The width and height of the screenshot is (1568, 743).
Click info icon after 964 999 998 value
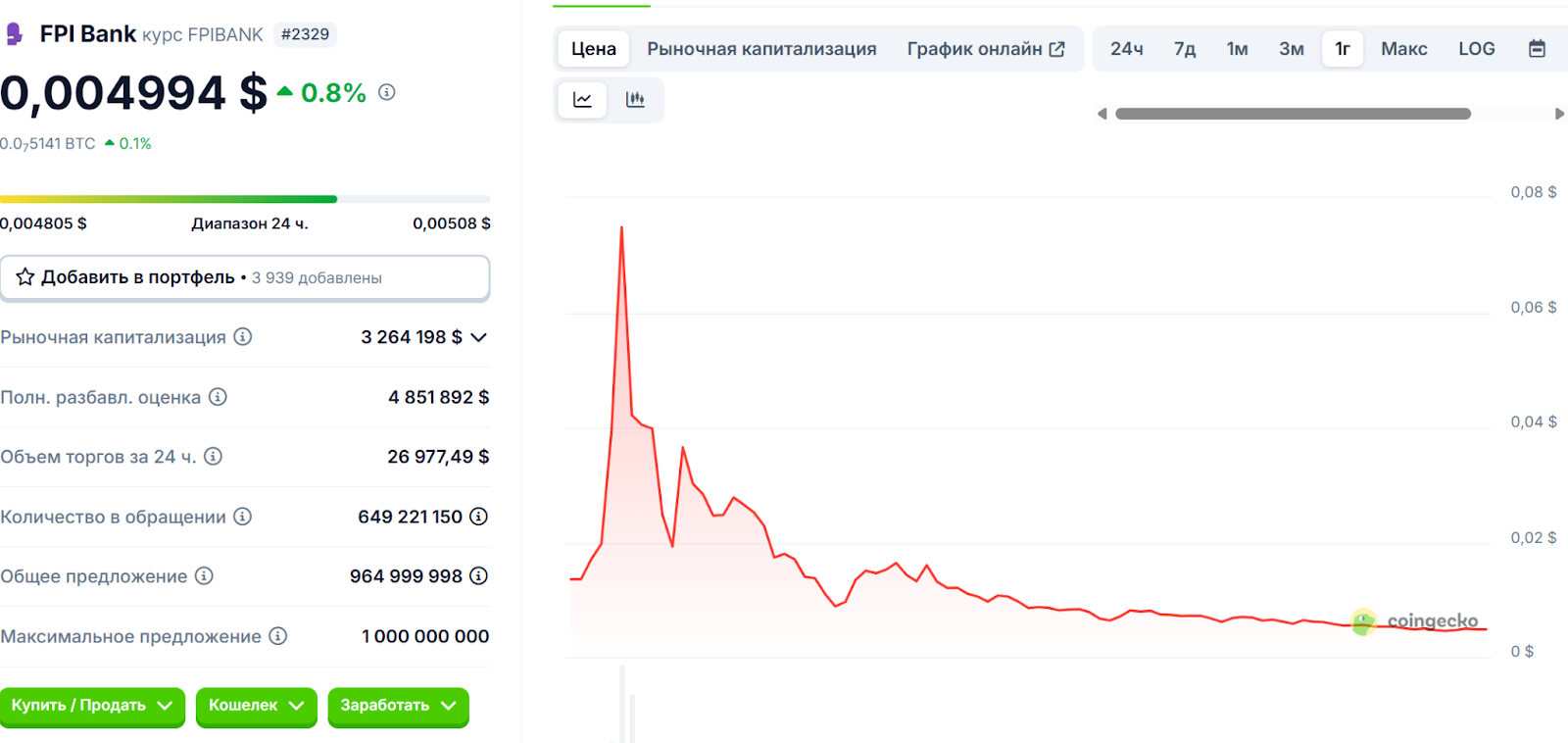478,576
